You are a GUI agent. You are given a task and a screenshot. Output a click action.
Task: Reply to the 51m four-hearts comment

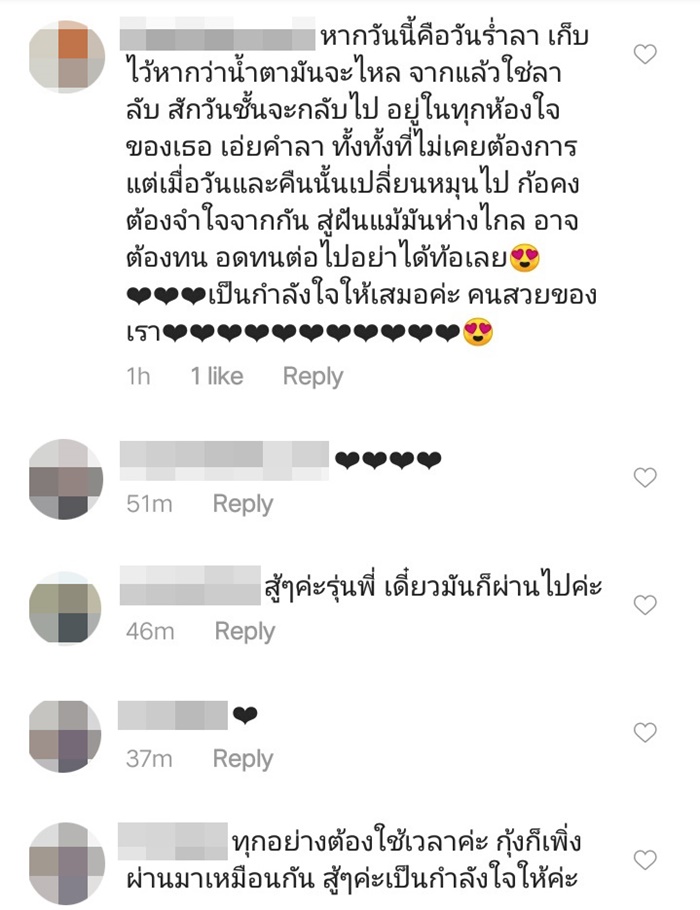(243, 504)
